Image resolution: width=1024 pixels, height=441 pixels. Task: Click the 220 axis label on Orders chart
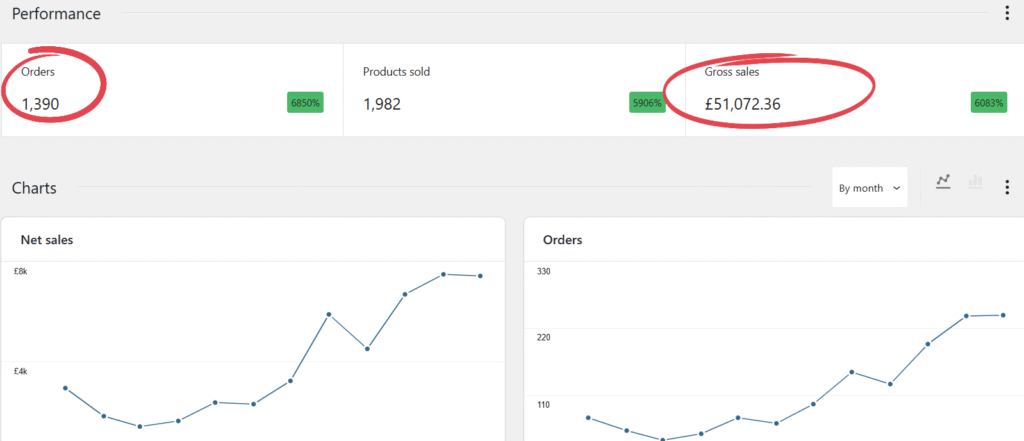pyautogui.click(x=544, y=337)
